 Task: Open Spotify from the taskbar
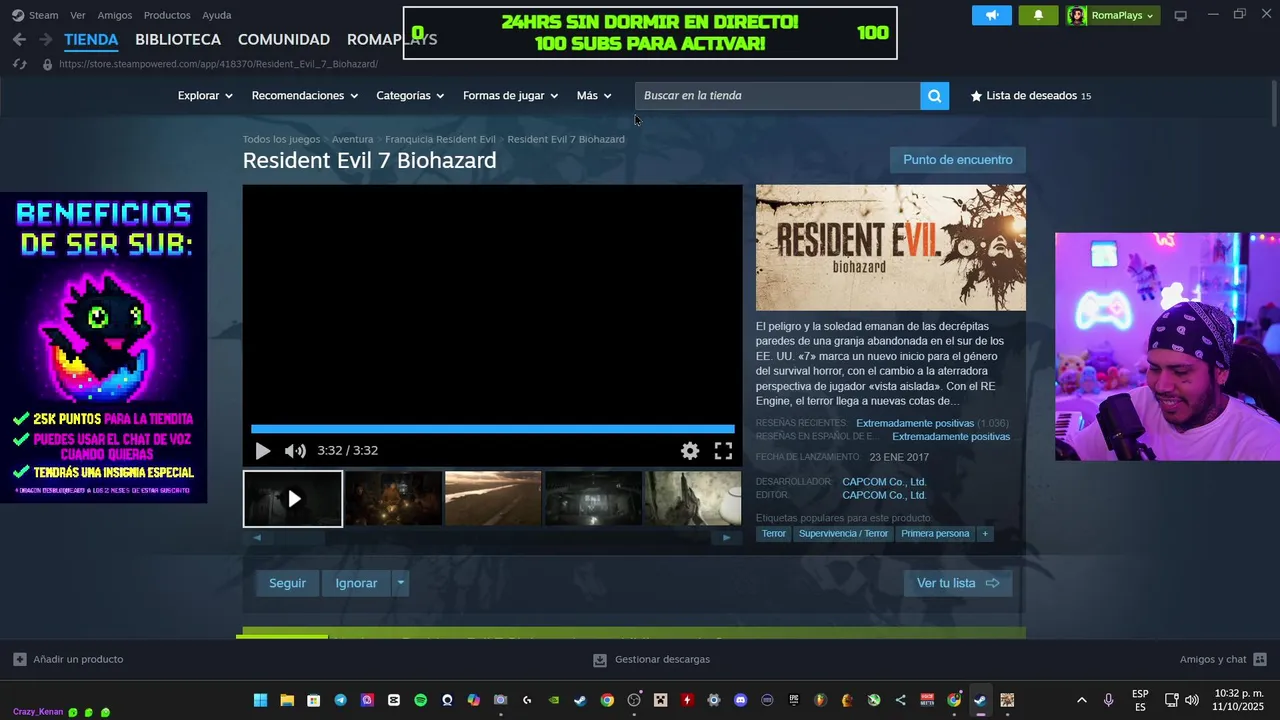420,700
